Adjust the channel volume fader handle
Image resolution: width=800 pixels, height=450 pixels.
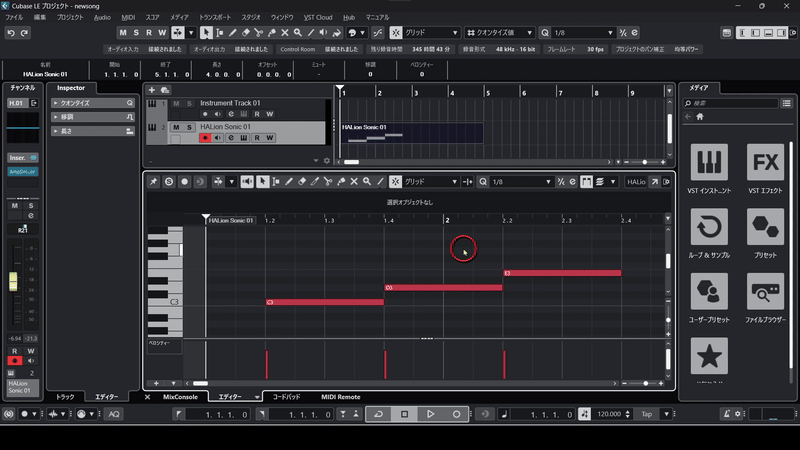tap(13, 282)
